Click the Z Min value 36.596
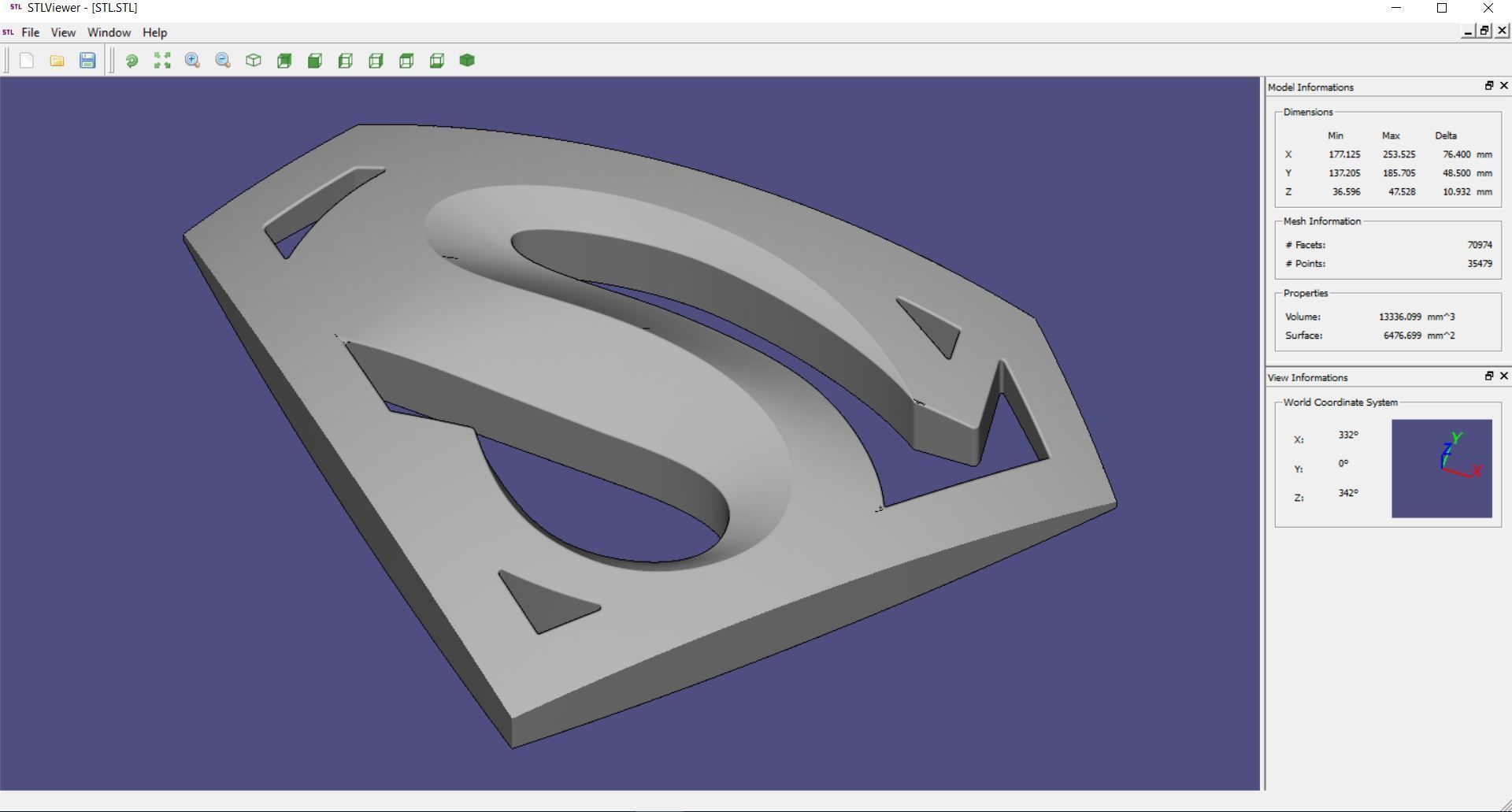Screen dimensions: 1512x812 (x=1346, y=192)
